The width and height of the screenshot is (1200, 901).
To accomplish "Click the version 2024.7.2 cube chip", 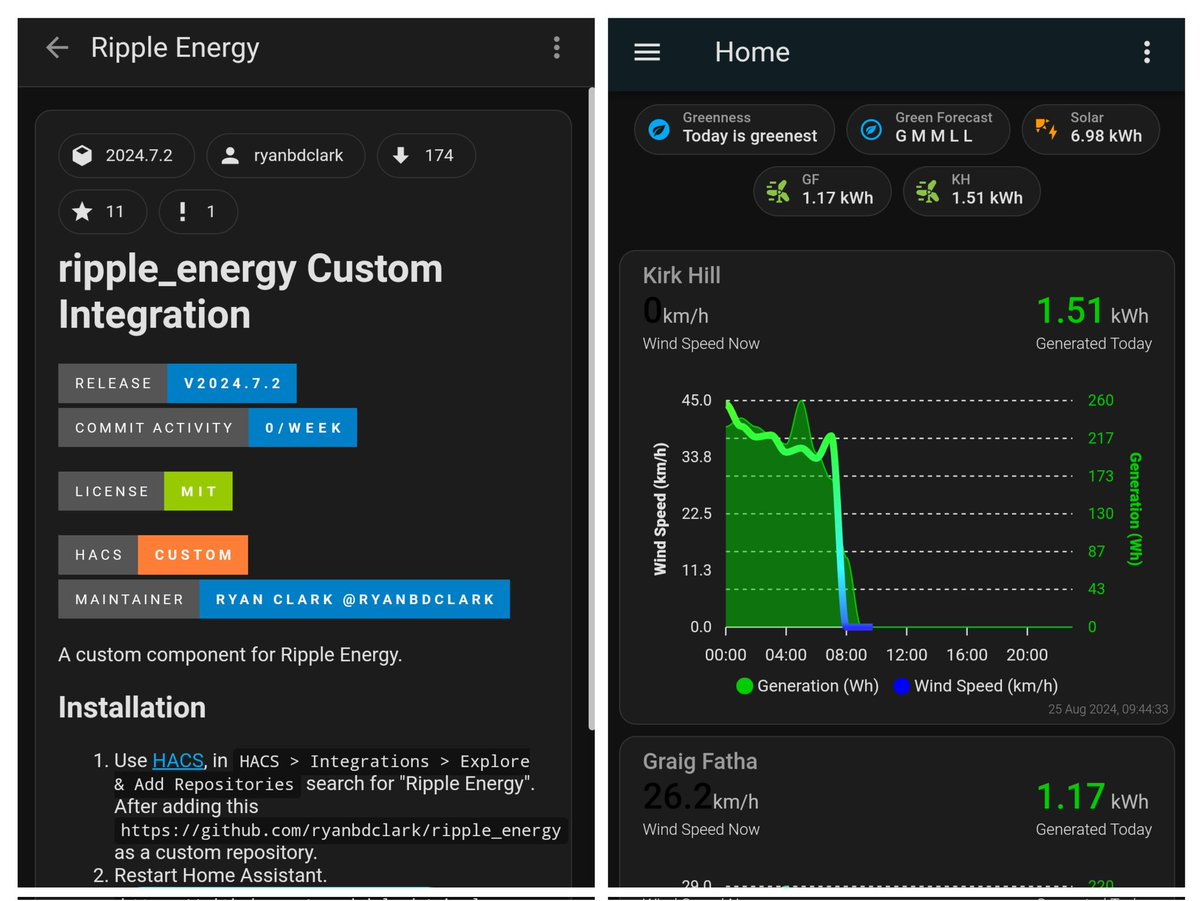I will (126, 155).
